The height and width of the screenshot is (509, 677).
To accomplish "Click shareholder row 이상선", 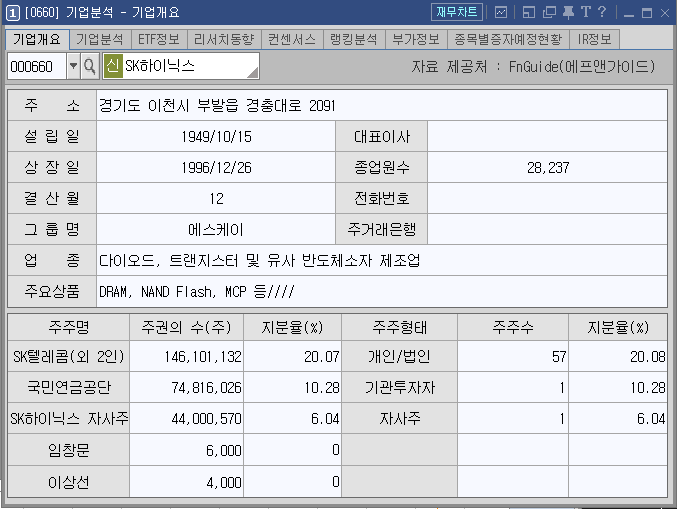I will click(69, 482).
